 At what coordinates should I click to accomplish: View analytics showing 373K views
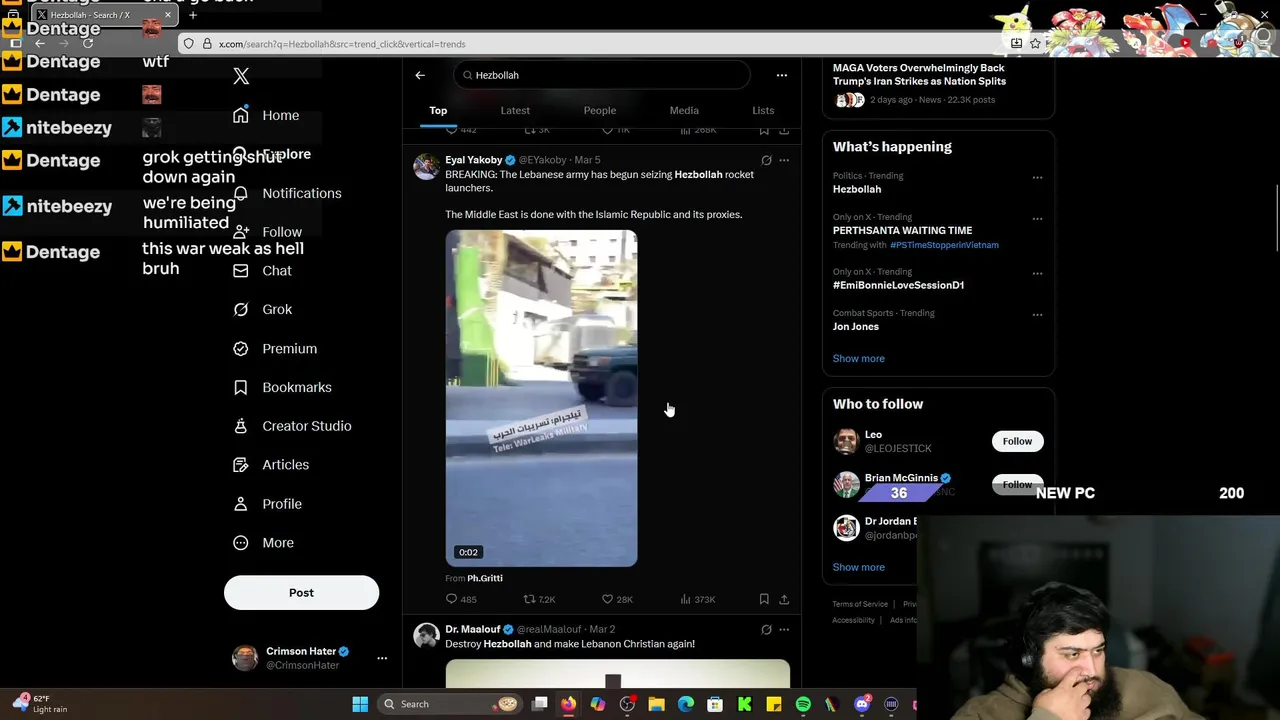click(697, 599)
